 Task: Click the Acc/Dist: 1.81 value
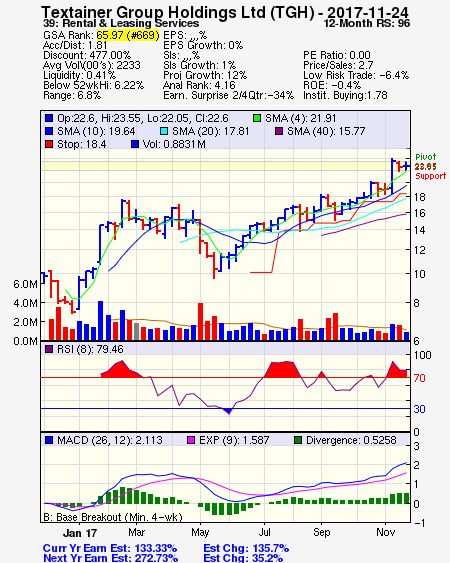[75, 45]
